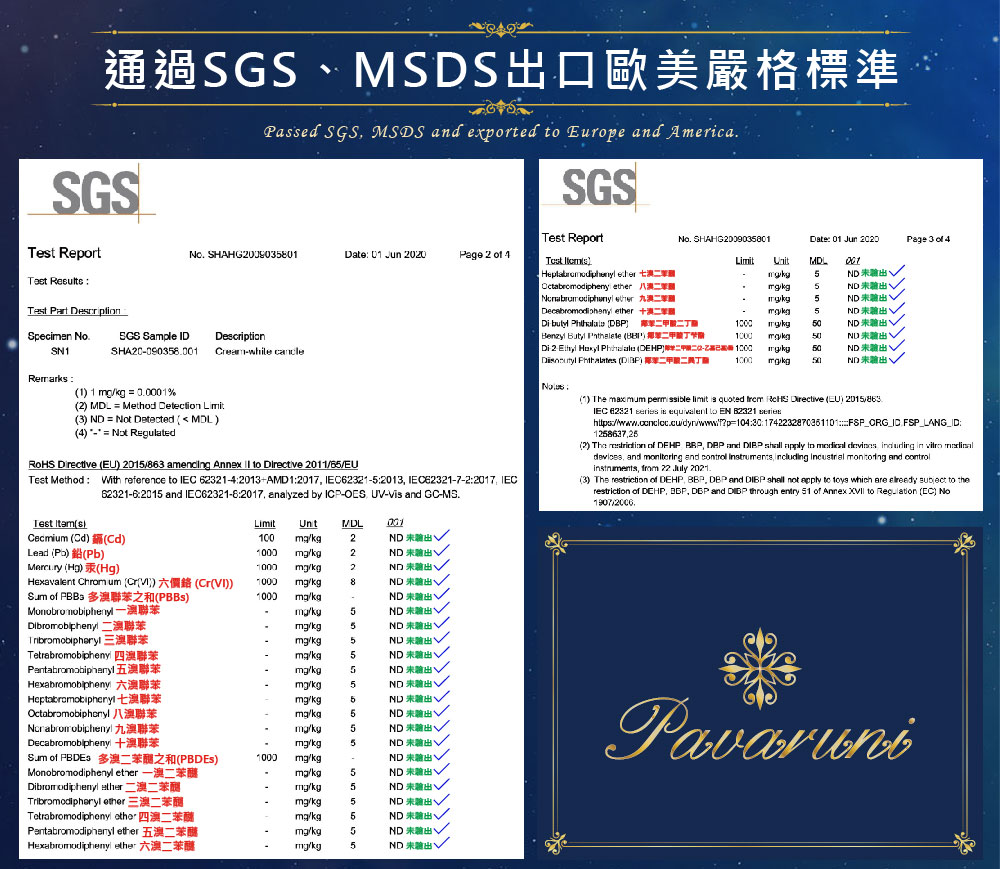Click the 'Benzyl Butyl Phthalate (BBP)' item
This screenshot has width=1000, height=869.
click(623, 336)
